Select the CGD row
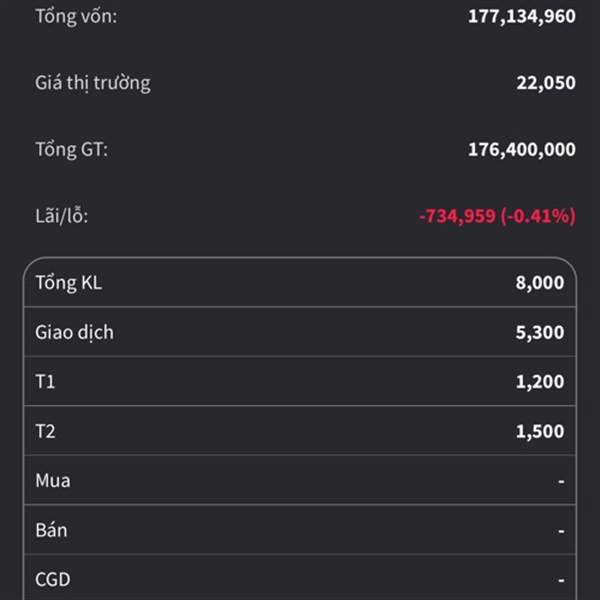 pos(300,578)
